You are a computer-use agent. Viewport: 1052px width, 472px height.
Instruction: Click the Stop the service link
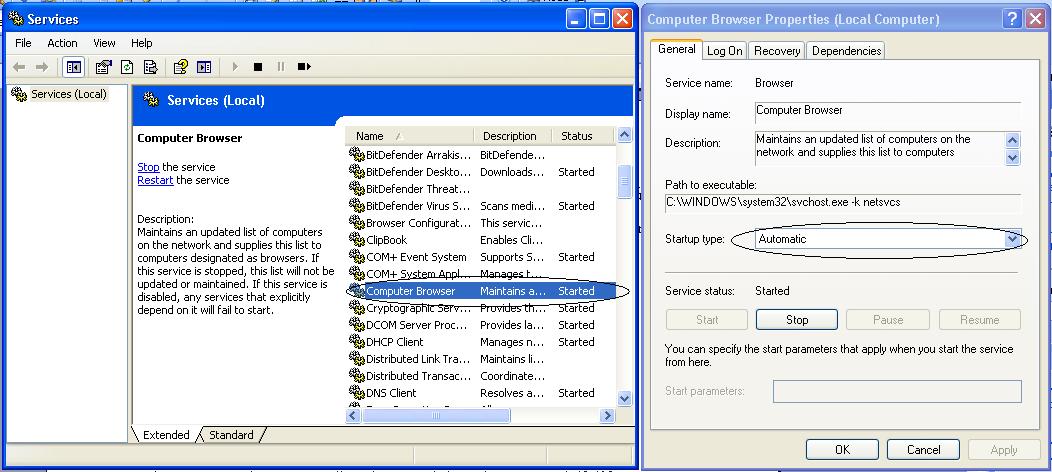(x=148, y=167)
